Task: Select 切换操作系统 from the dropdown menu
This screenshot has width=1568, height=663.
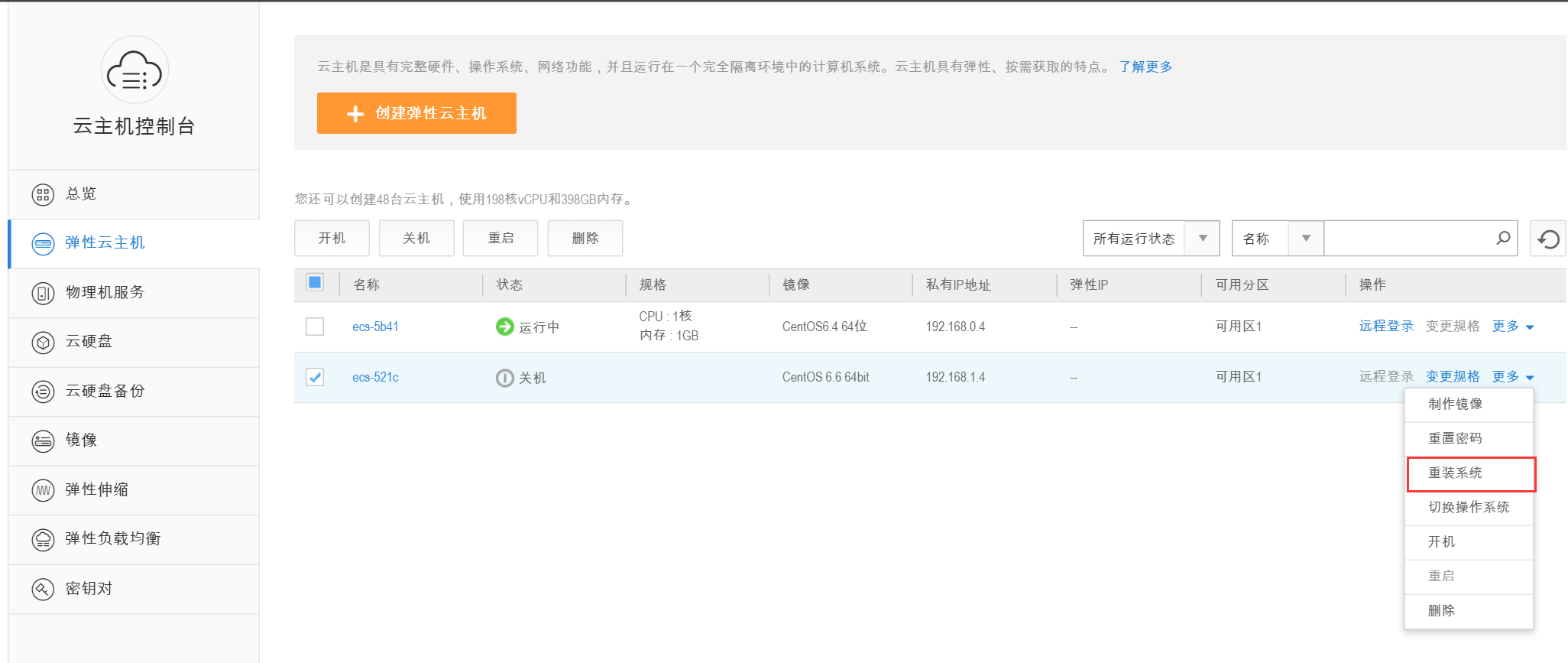Action: click(x=1469, y=508)
